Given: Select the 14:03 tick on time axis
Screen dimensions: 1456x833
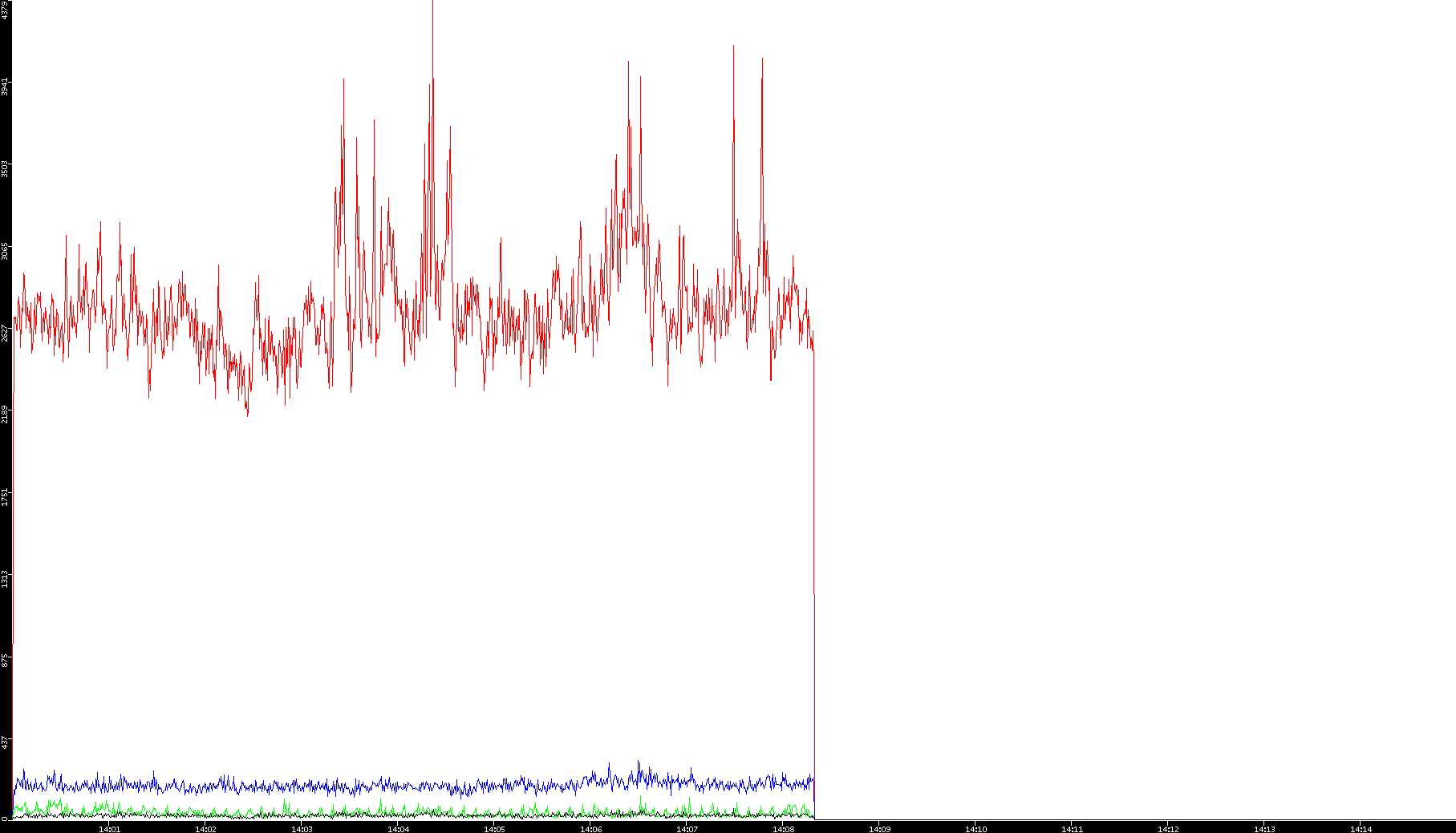Looking at the screenshot, I should coord(302,829).
